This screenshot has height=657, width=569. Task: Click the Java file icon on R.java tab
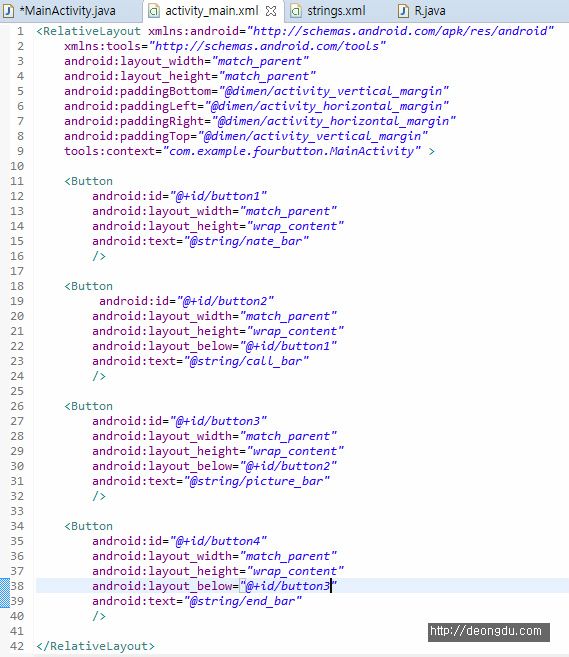coord(403,11)
